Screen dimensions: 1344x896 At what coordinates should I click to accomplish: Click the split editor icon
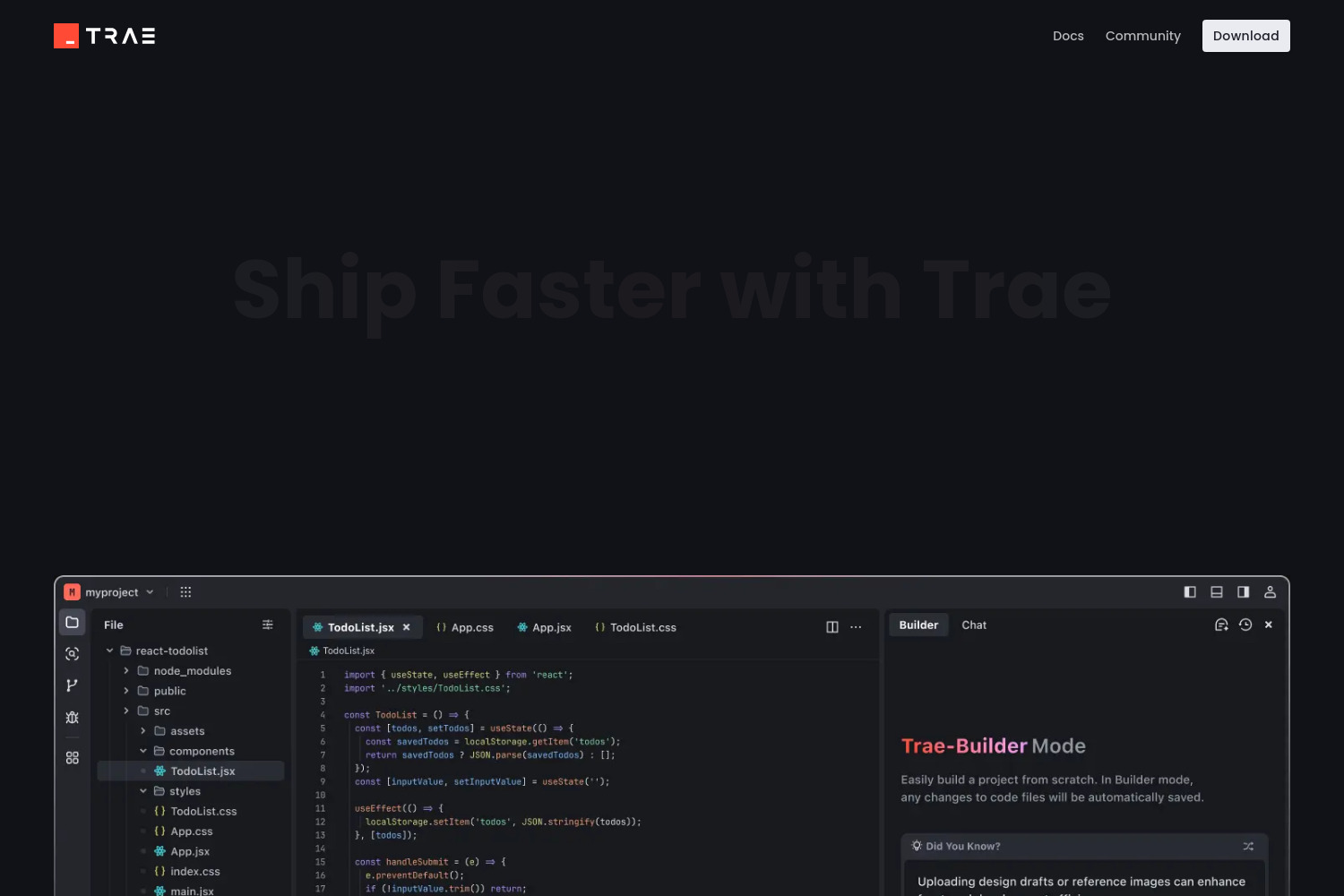click(831, 627)
